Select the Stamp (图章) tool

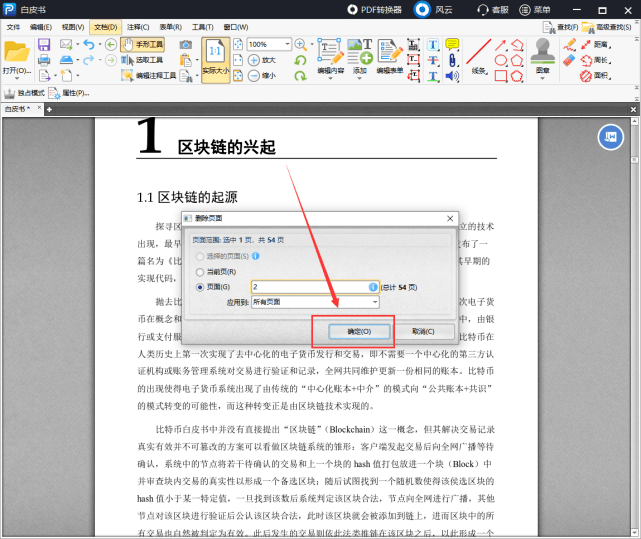coord(543,55)
